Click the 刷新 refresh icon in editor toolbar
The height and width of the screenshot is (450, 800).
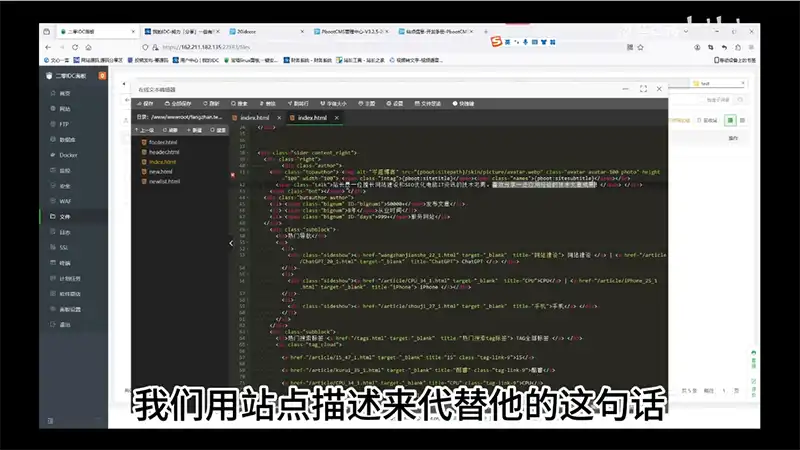pos(212,103)
